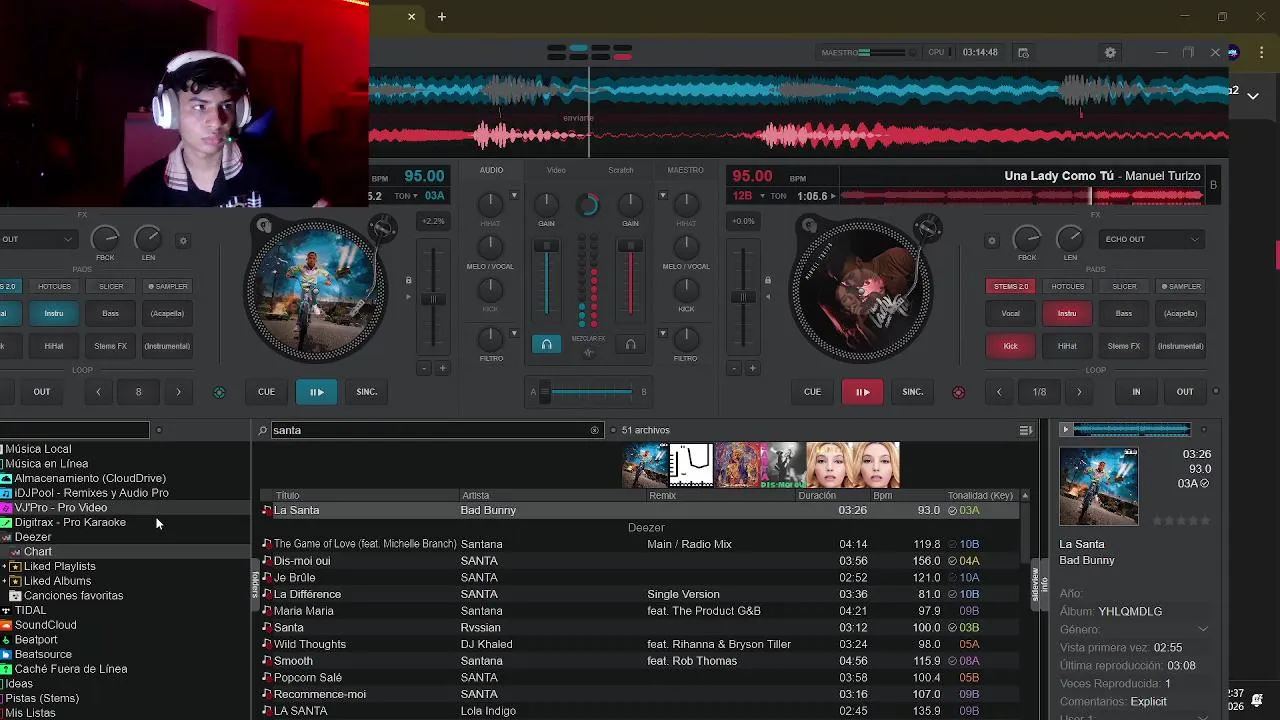Switch mixer to MAESTRO tab

tap(685, 170)
